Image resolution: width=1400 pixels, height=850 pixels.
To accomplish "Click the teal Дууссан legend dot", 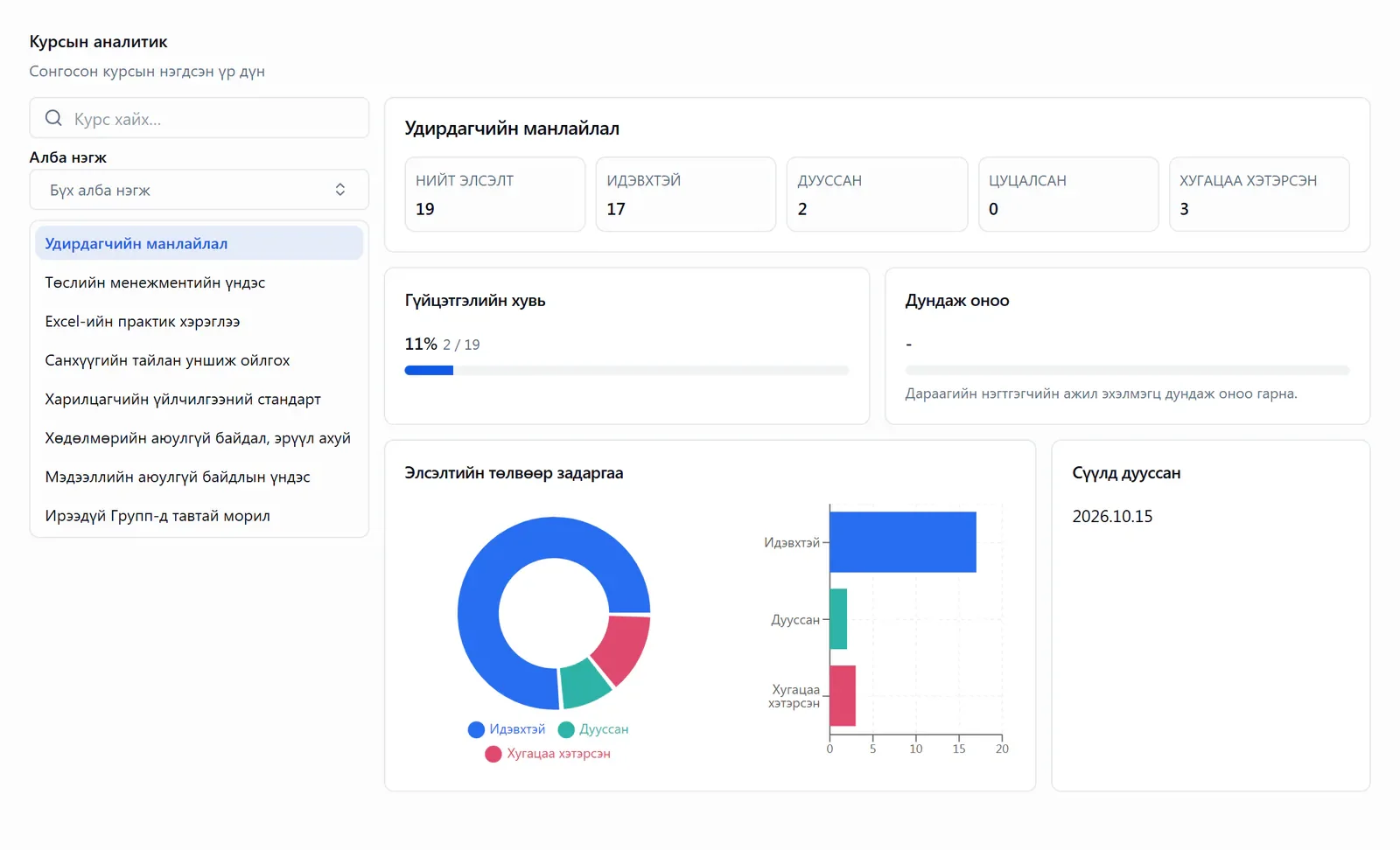I will (x=566, y=729).
